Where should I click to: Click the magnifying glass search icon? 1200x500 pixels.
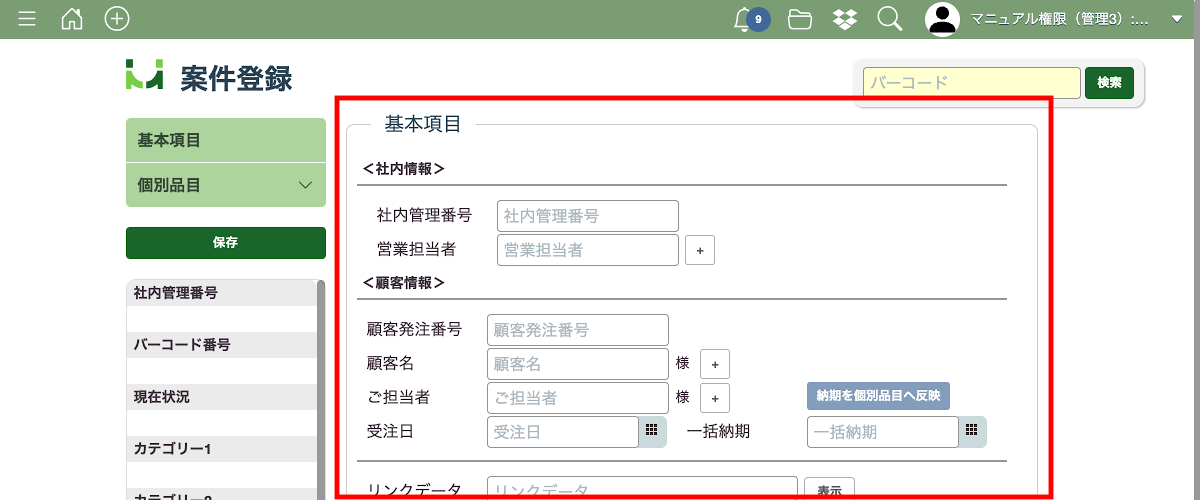[889, 19]
